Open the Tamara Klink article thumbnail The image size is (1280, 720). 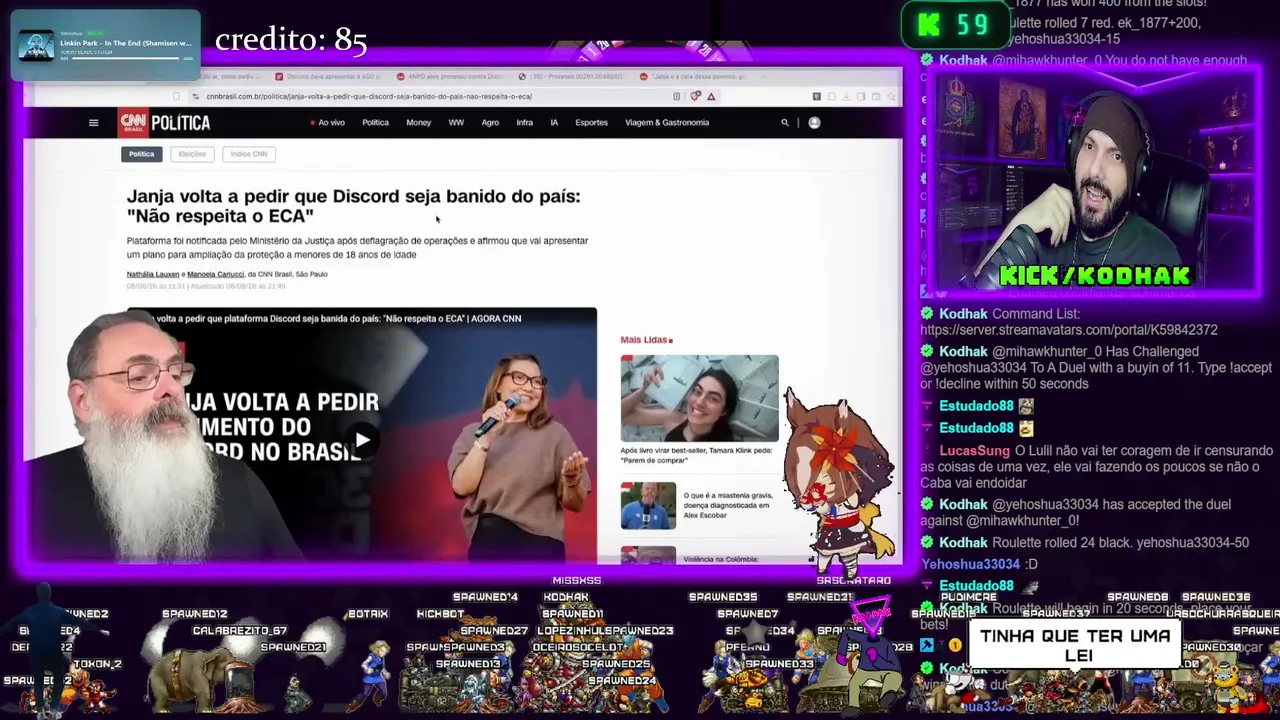tap(699, 398)
